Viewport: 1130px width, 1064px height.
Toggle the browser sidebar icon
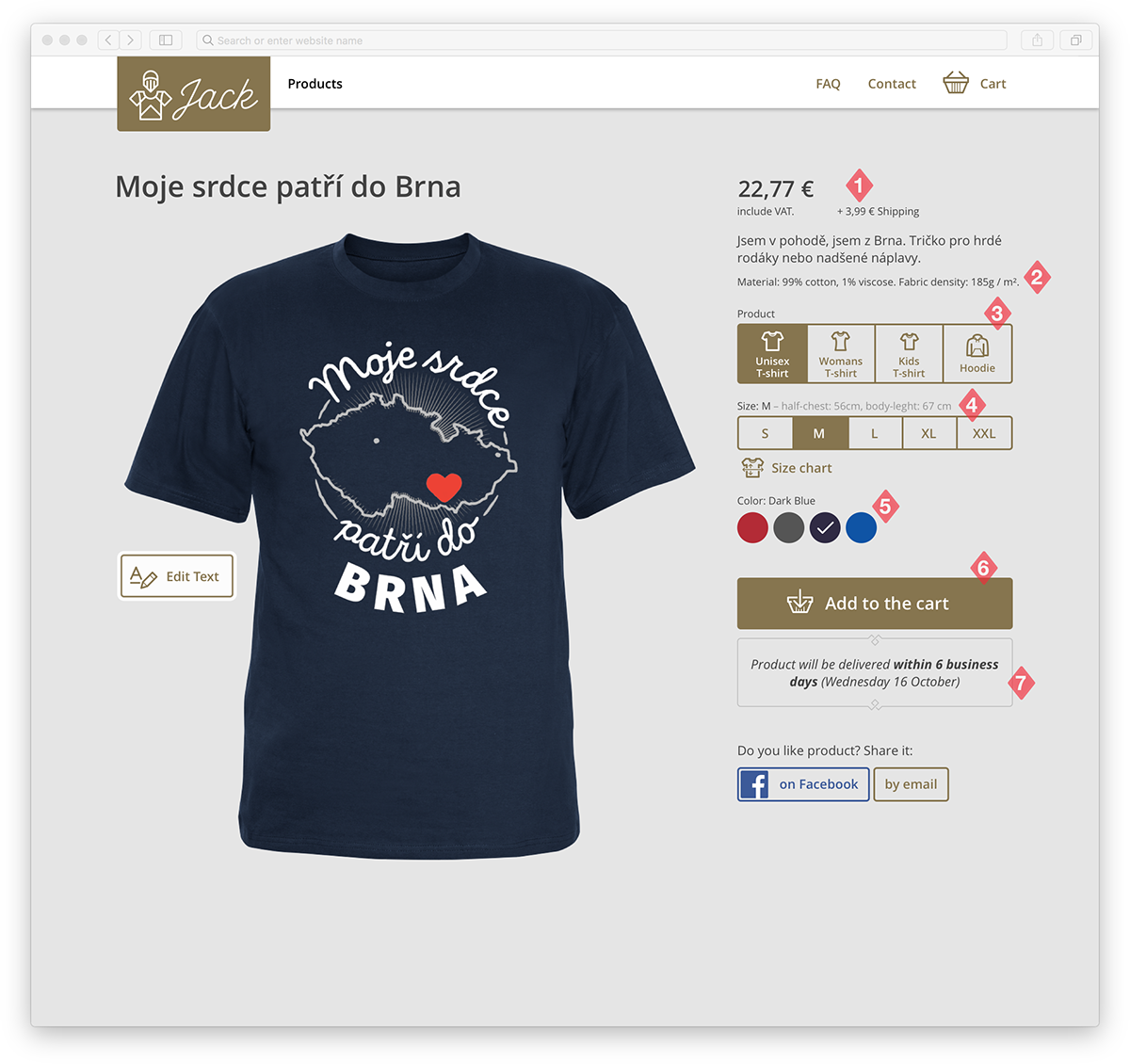pos(166,40)
